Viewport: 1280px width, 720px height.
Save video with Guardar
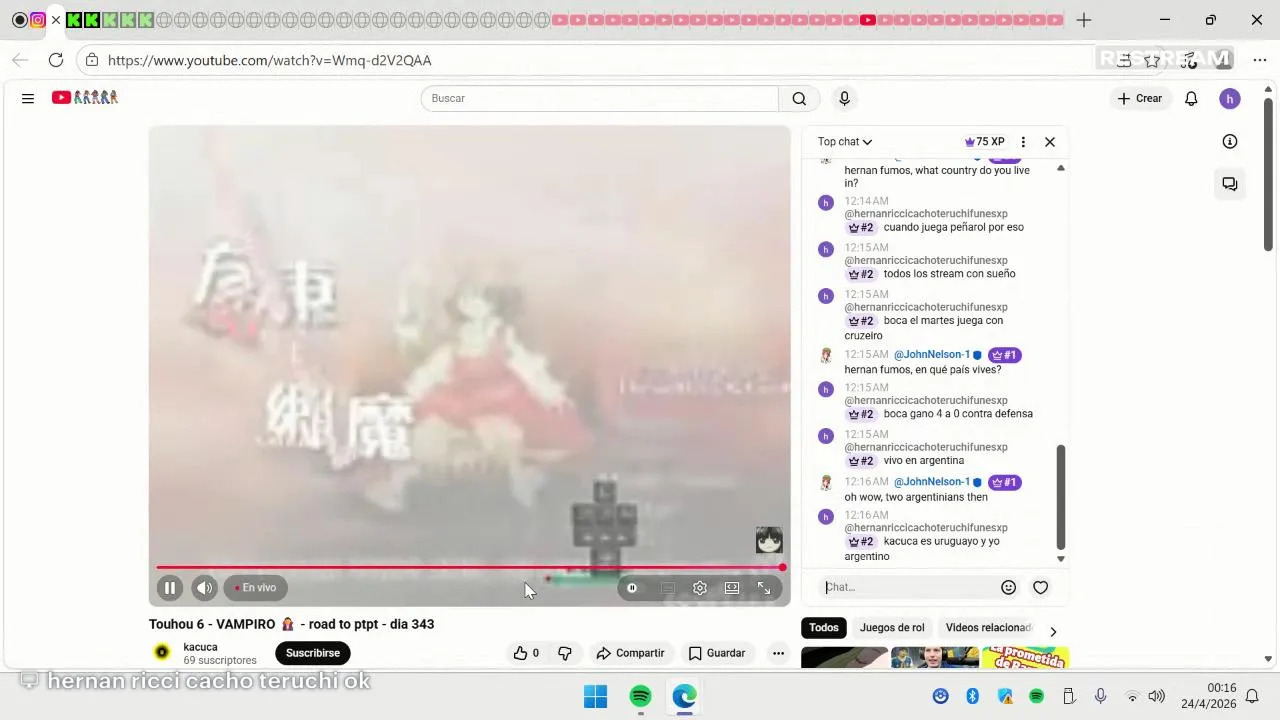click(x=716, y=653)
